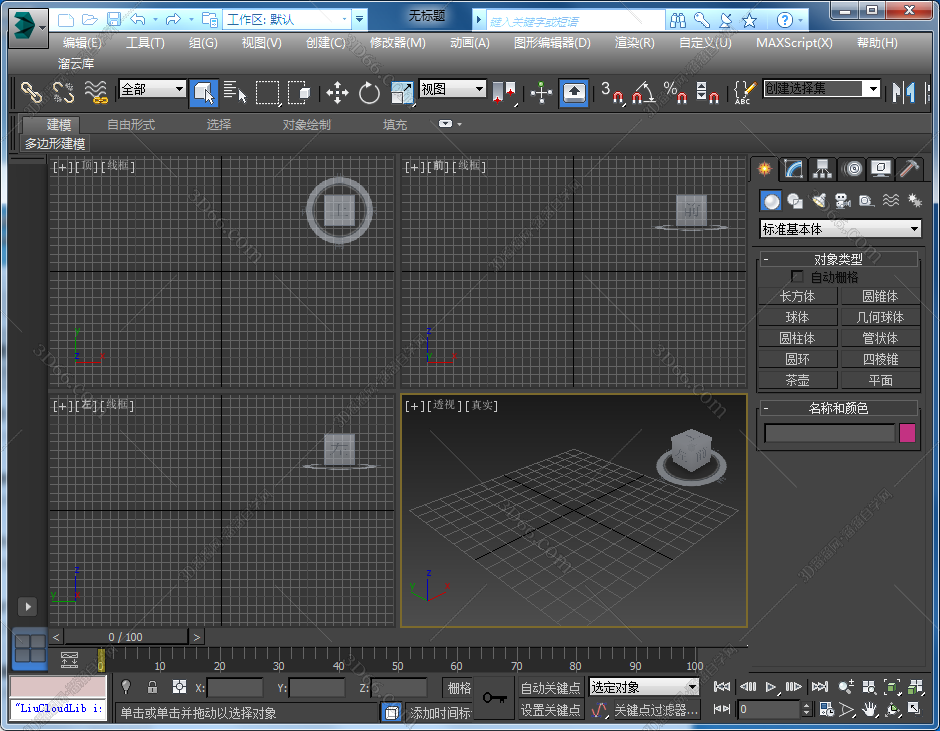Click Select and Manipulate icon
Screen dimensions: 940x731
click(541, 93)
